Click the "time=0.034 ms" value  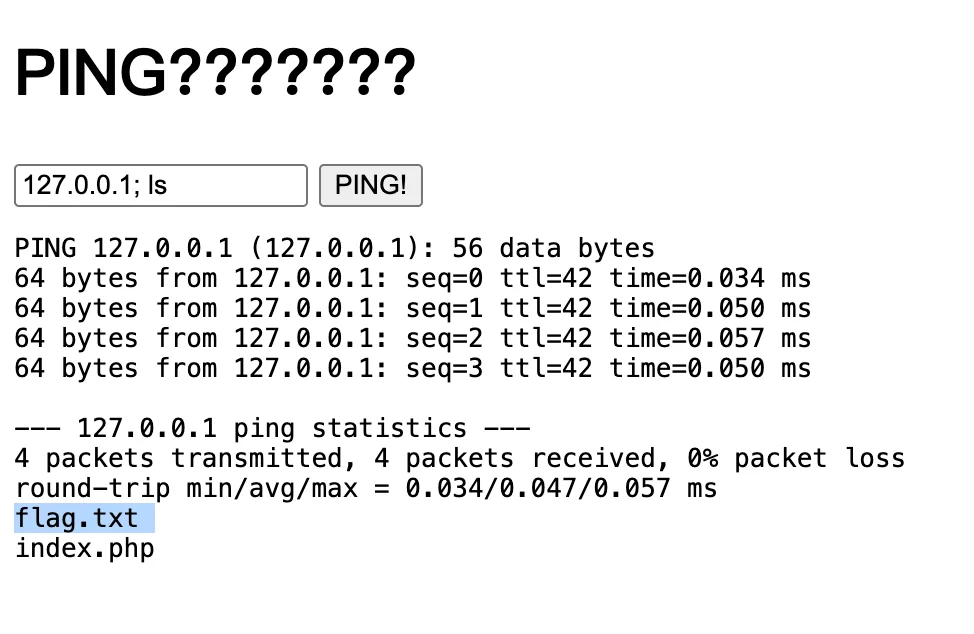coord(710,278)
